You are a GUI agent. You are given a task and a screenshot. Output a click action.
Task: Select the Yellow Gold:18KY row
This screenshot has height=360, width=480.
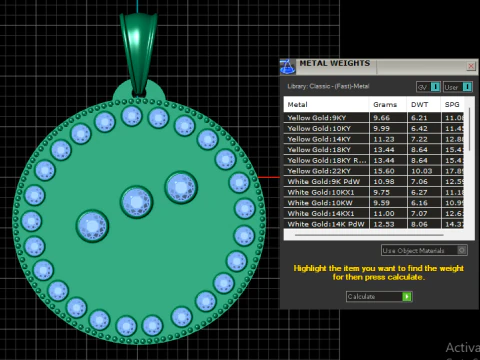pyautogui.click(x=374, y=149)
